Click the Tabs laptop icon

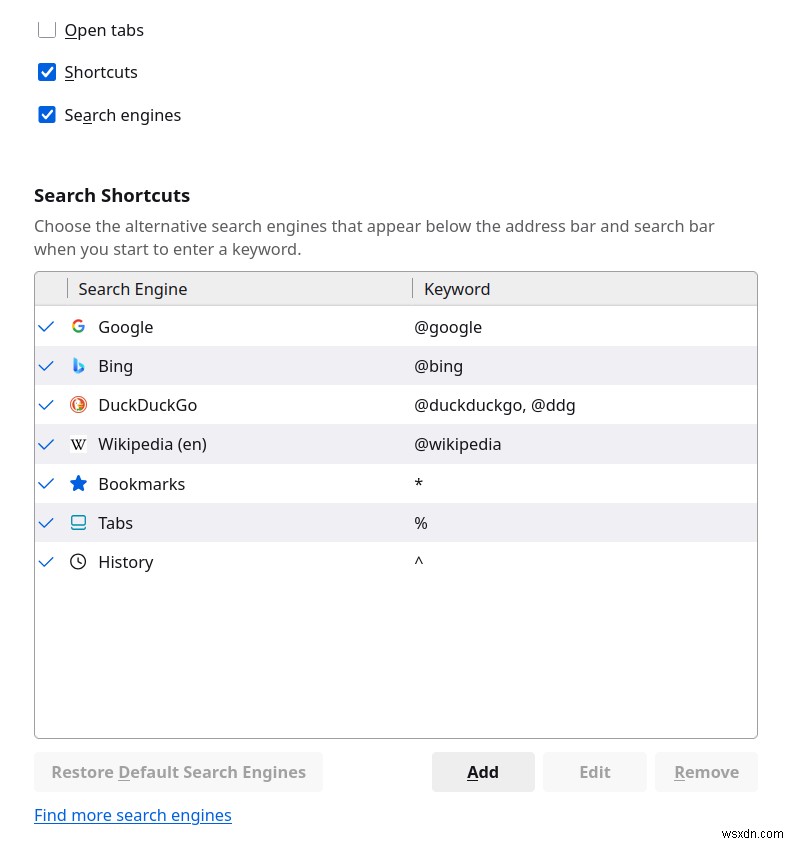point(79,523)
